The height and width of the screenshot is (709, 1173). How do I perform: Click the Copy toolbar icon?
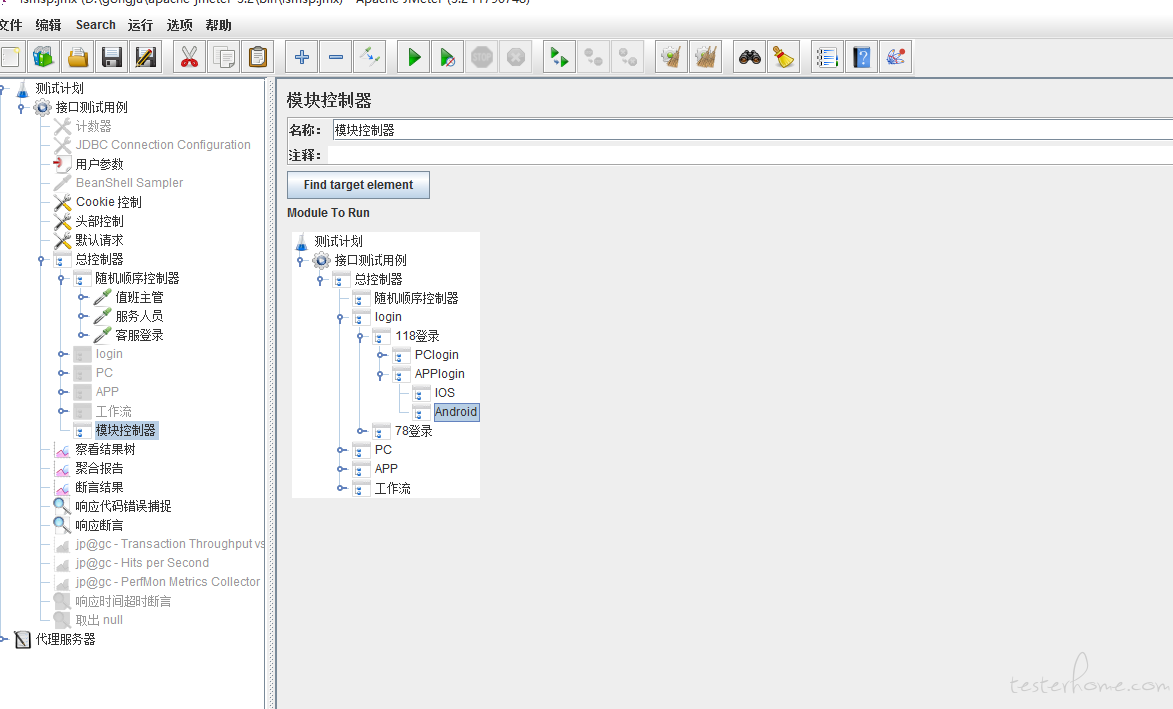[x=224, y=57]
